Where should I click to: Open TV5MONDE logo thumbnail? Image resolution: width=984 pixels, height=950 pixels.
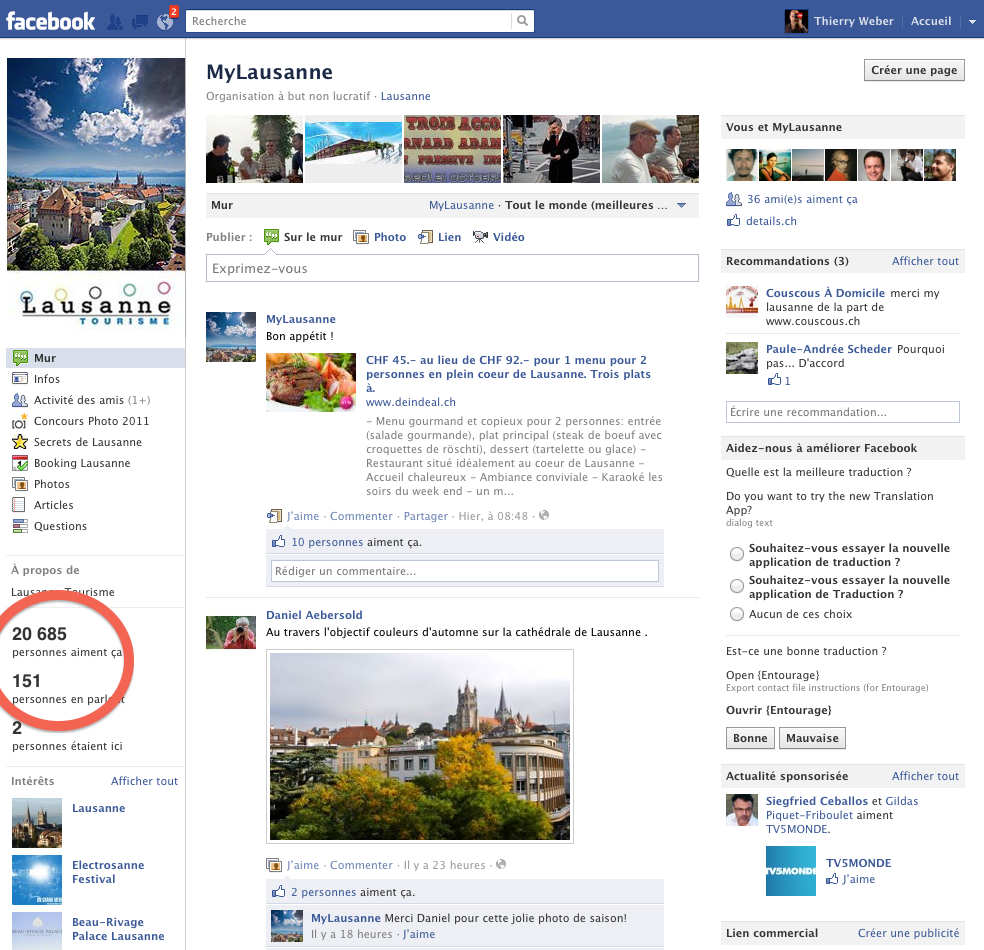791,871
